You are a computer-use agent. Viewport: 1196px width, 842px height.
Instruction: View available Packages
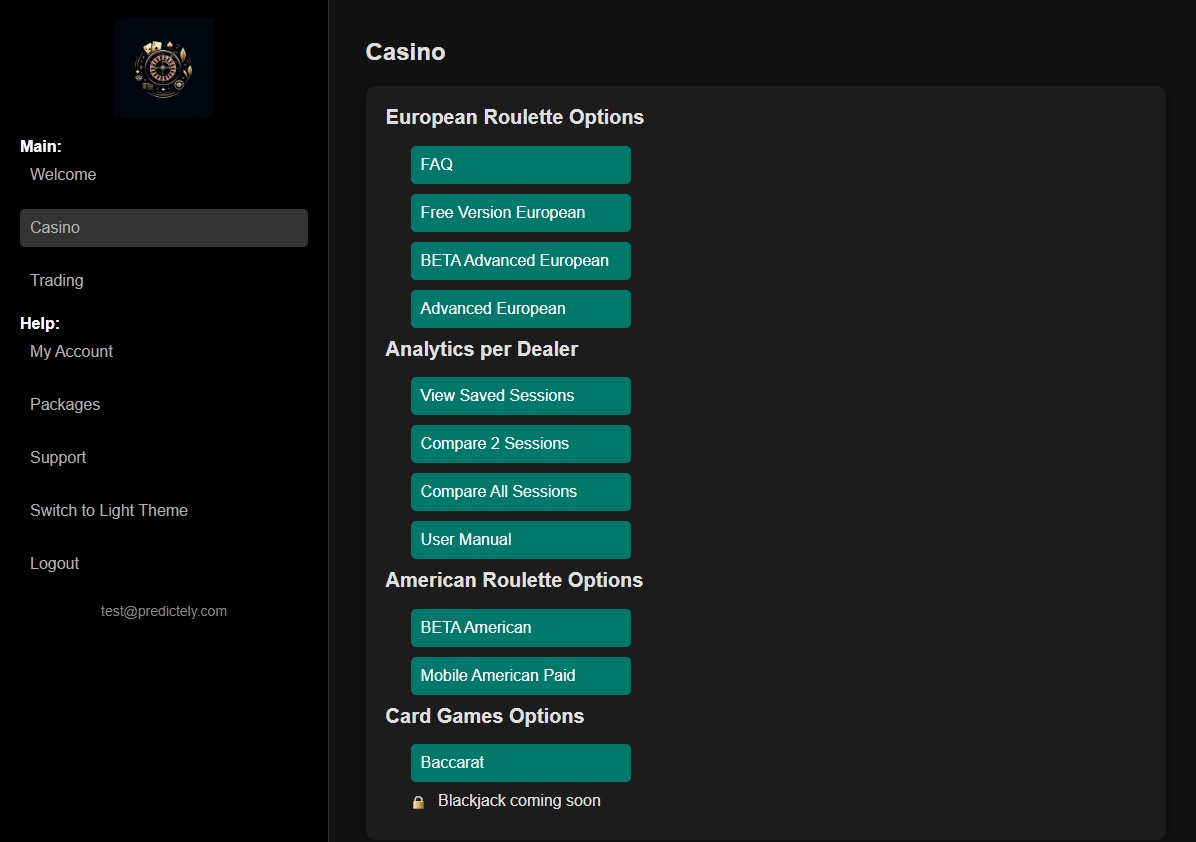65,404
